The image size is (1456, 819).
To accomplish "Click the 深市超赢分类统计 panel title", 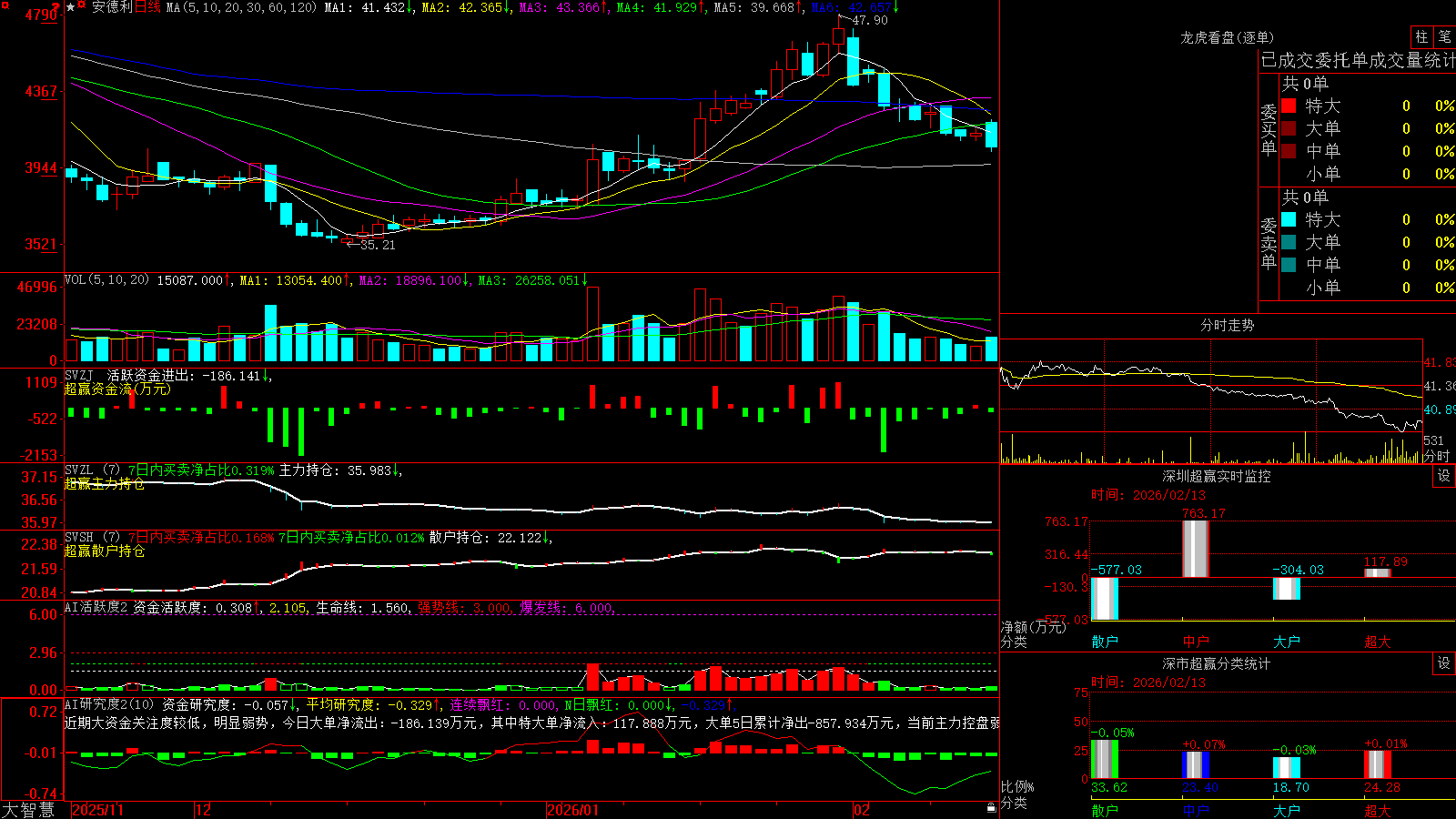I will click(1217, 663).
